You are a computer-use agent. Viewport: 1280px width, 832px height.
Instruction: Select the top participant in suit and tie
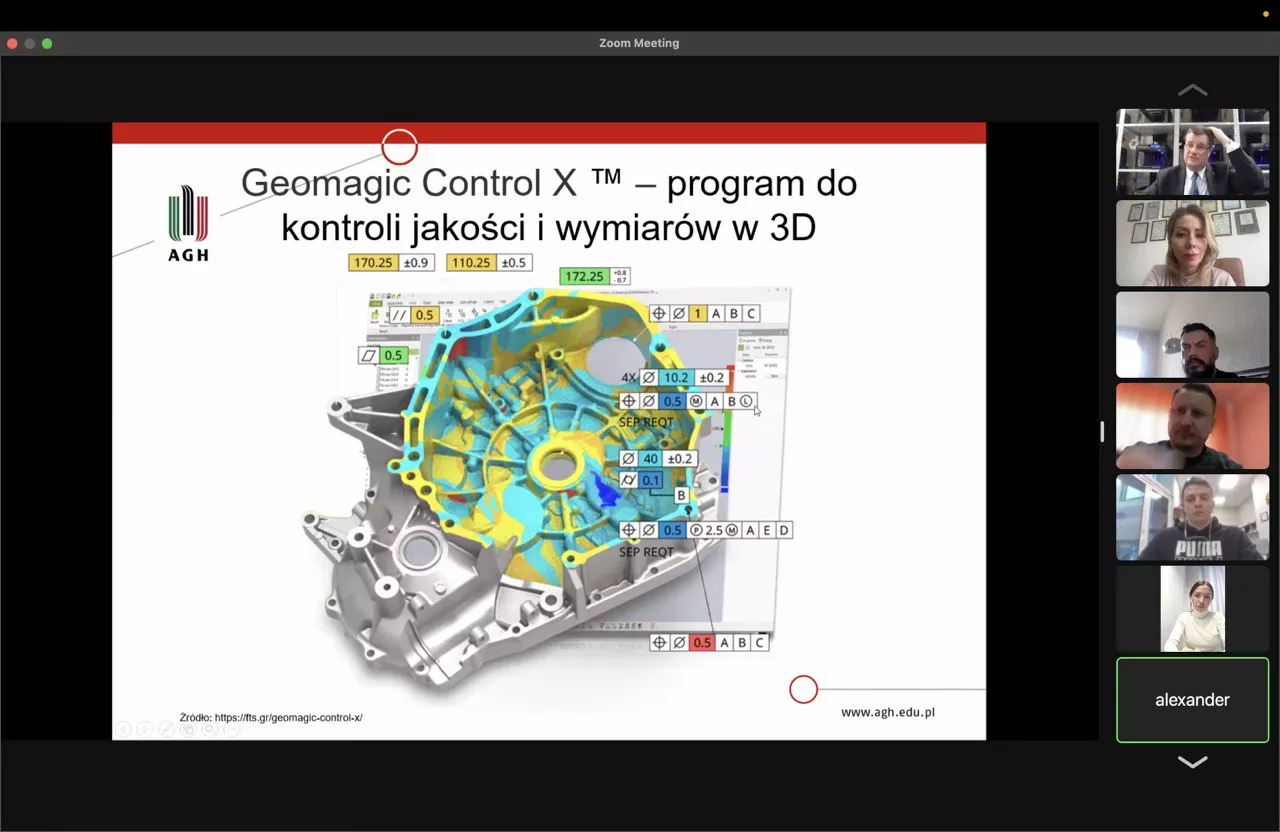pos(1192,152)
